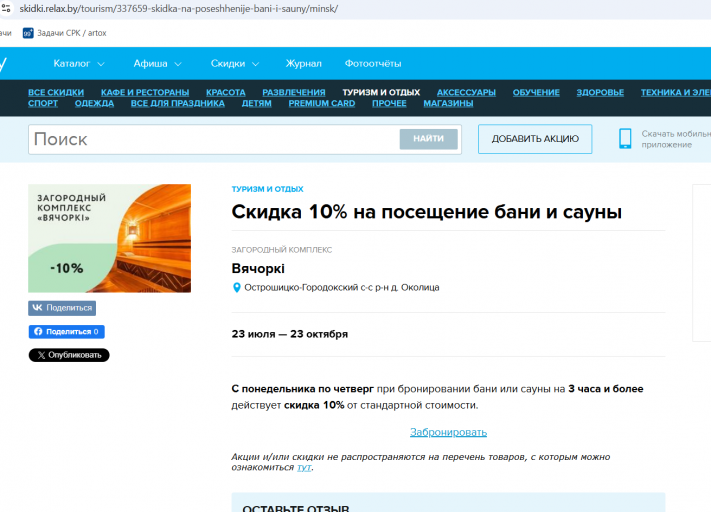This screenshot has height=512, width=711.
Task: Select ТУРИЗМ И ОТДЫХ in category bar
Action: tap(381, 93)
